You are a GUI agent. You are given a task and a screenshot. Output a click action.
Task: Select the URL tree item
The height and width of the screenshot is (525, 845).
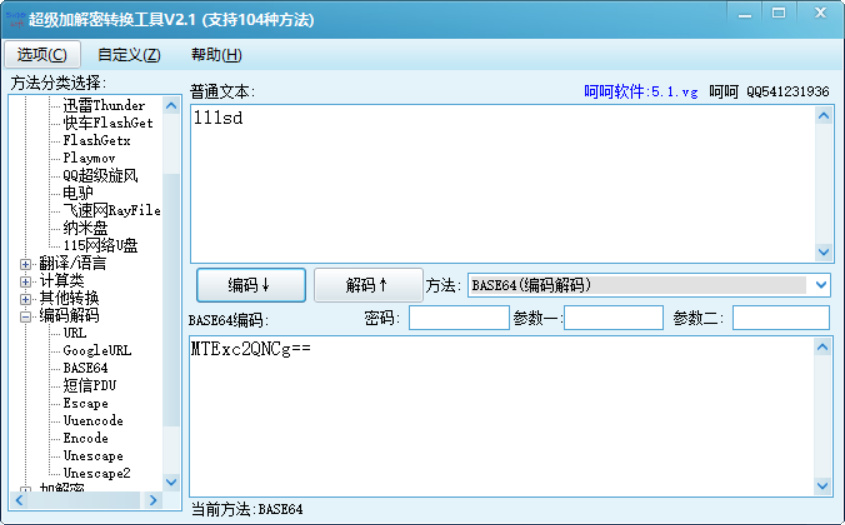(x=74, y=333)
